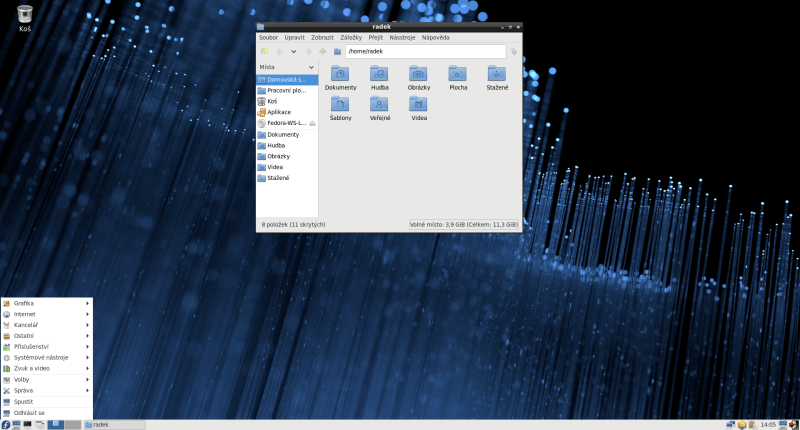Expand the Místa side pane dropdown

[x=311, y=67]
